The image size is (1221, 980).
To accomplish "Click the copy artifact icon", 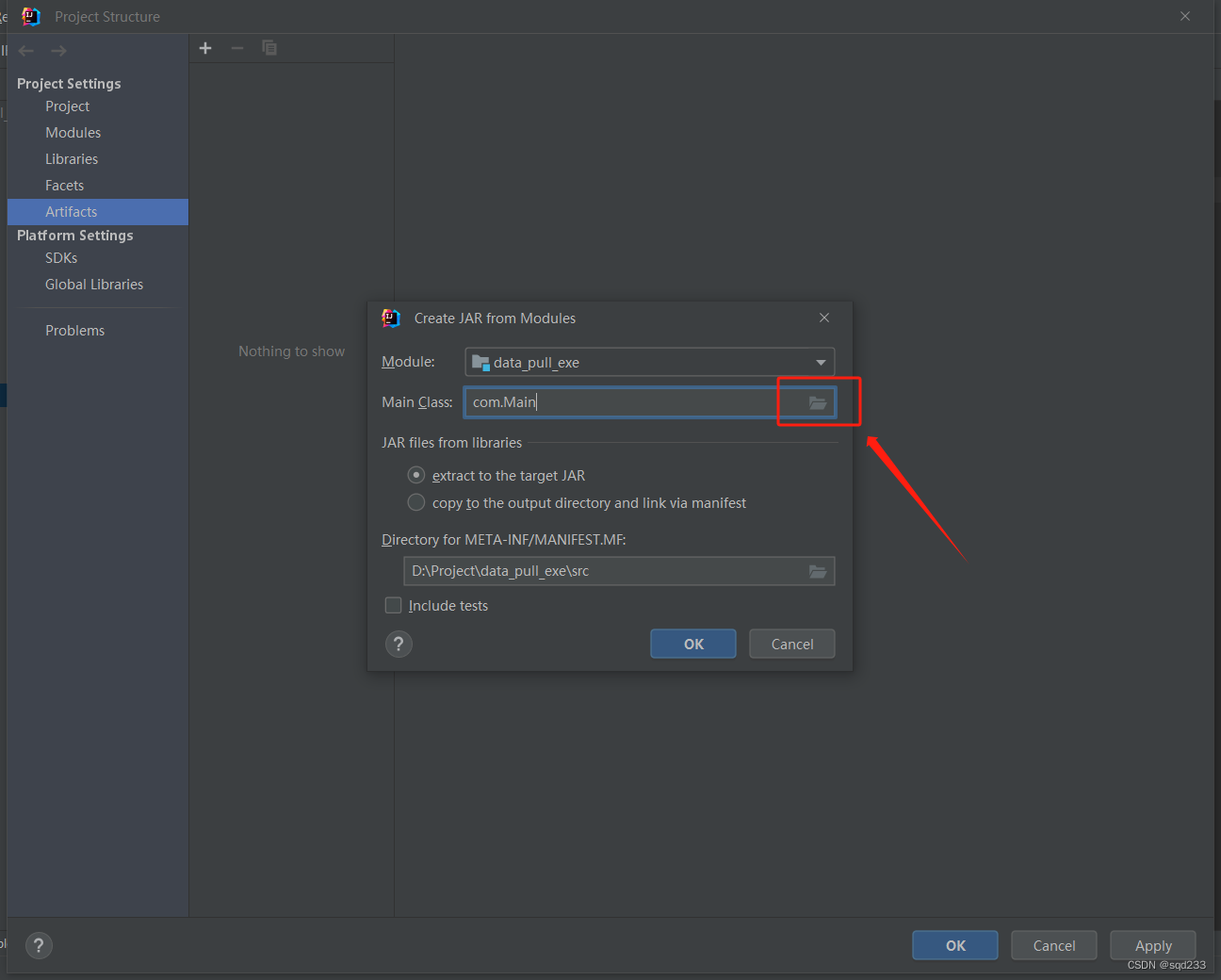I will point(269,48).
